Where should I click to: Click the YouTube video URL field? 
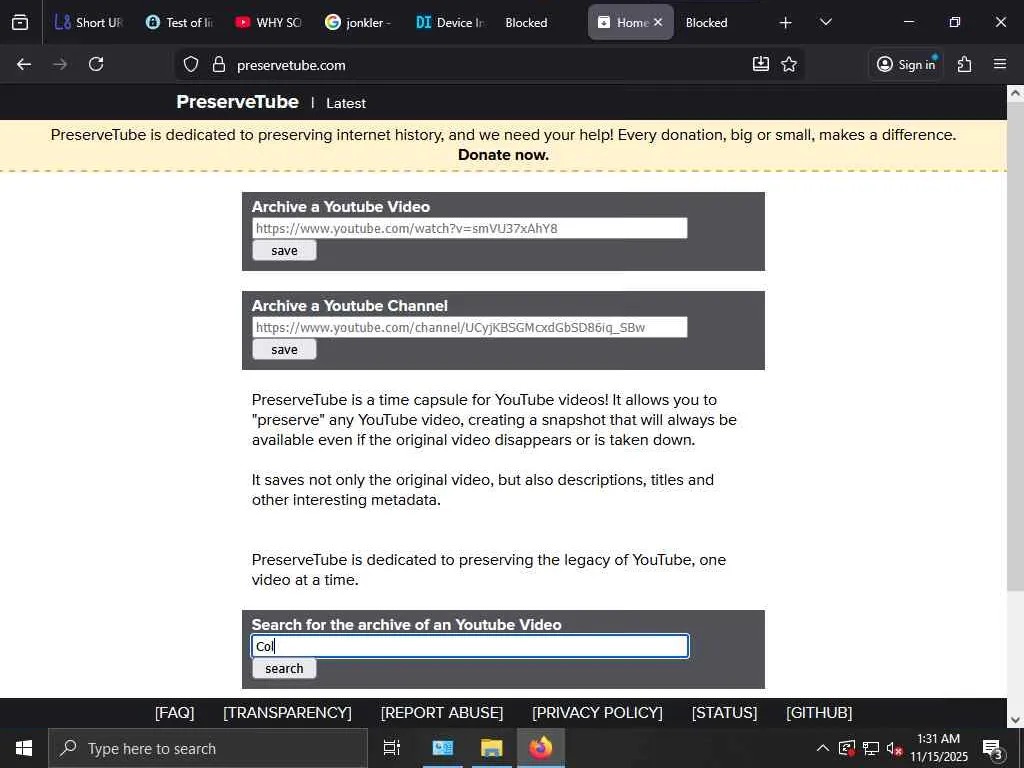[470, 228]
